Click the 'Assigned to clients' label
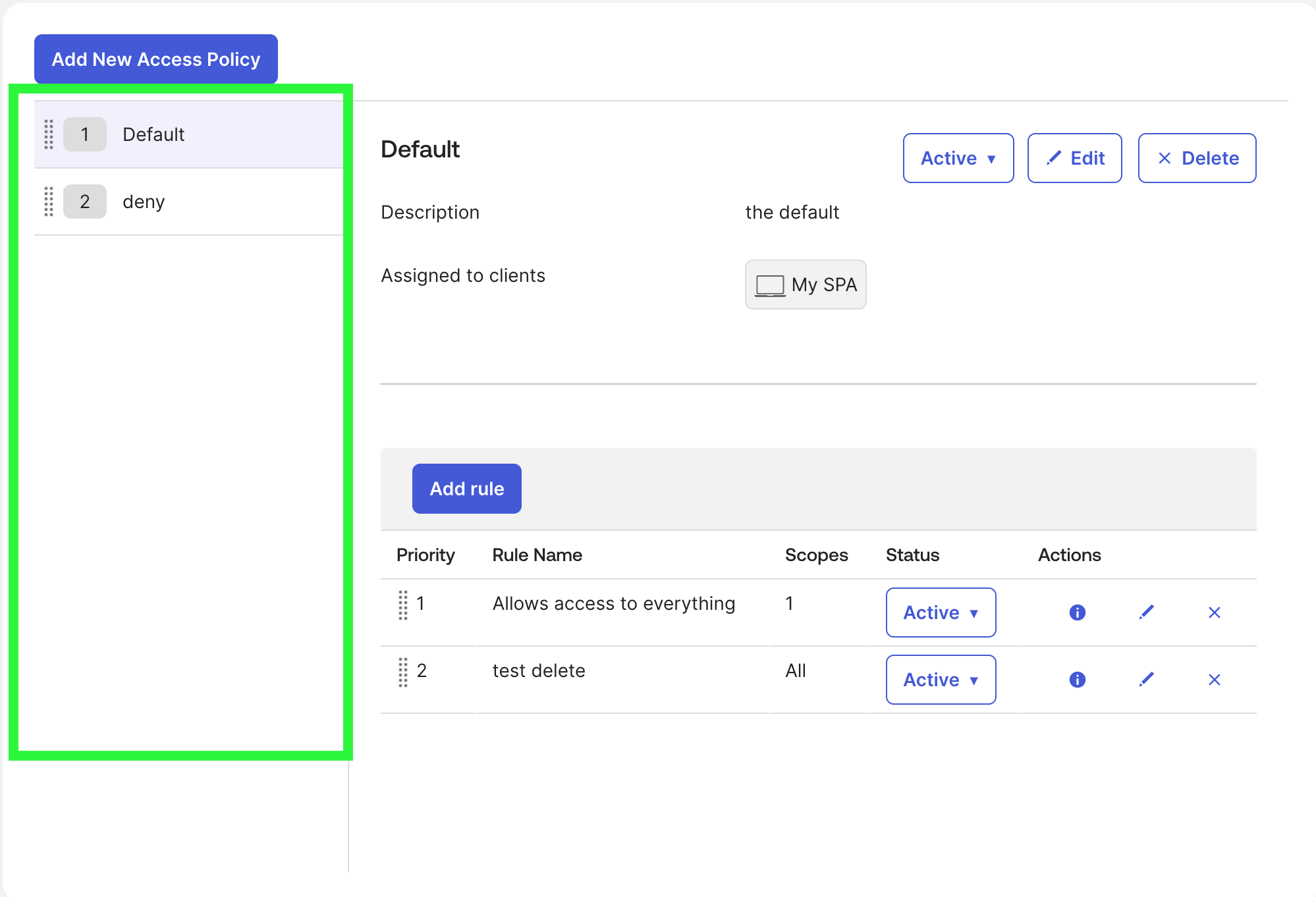The width and height of the screenshot is (1316, 897). [x=463, y=275]
